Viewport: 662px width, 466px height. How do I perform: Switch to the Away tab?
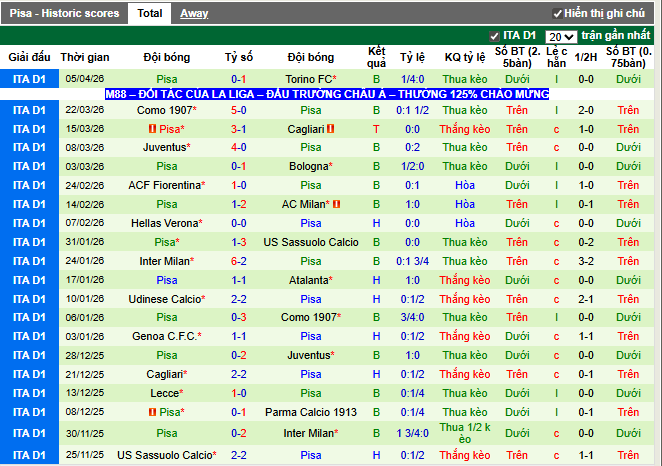[x=194, y=13]
